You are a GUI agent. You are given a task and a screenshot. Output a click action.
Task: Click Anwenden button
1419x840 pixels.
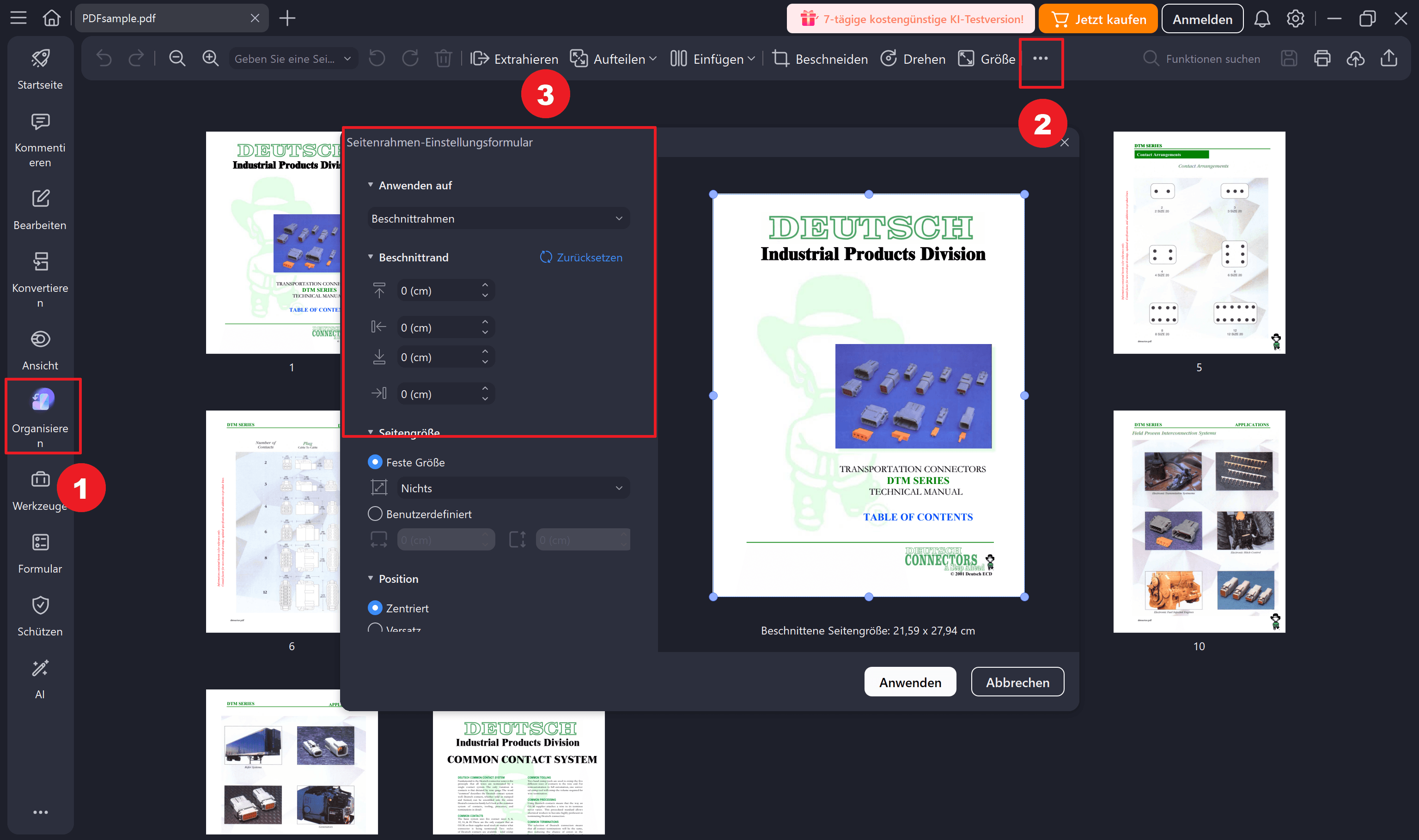coord(910,682)
